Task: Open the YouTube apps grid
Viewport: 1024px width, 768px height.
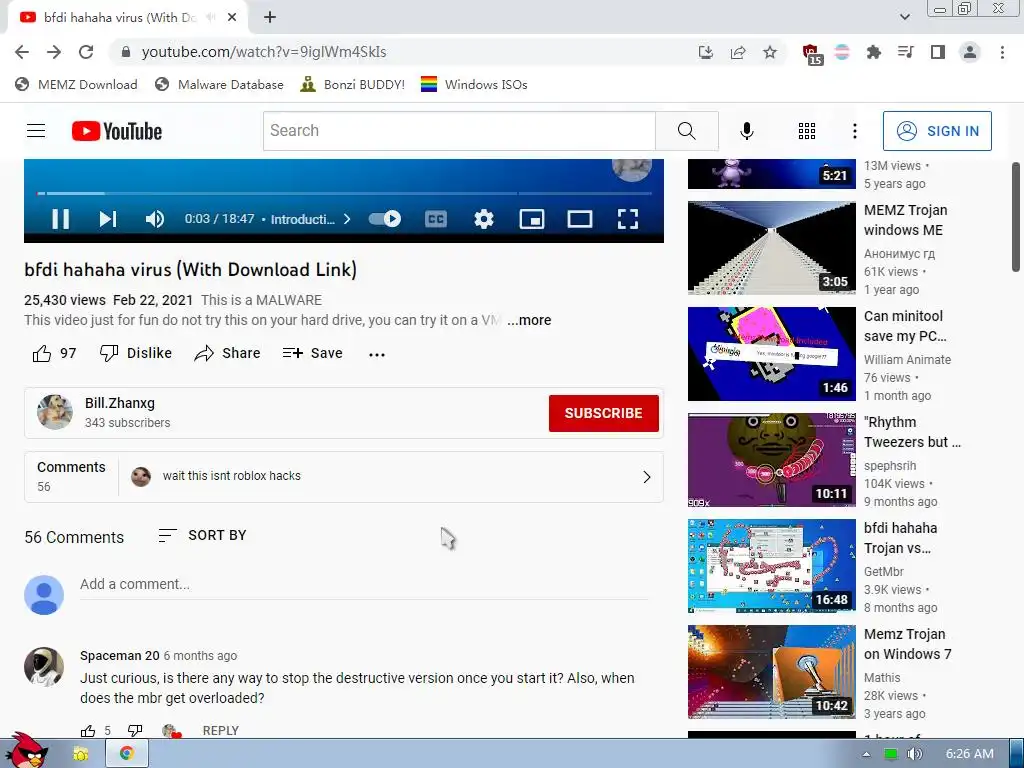Action: [x=807, y=131]
